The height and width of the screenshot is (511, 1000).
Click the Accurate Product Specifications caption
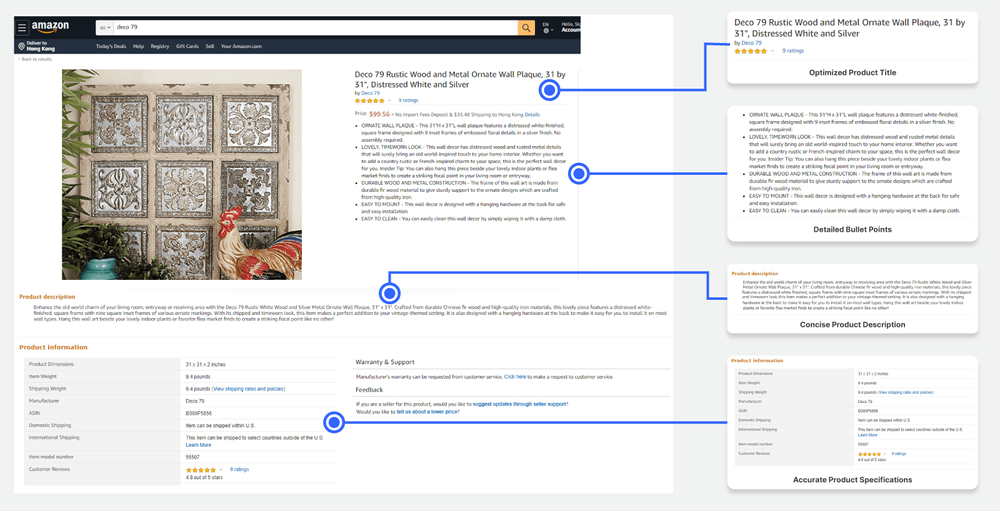pyautogui.click(x=852, y=480)
